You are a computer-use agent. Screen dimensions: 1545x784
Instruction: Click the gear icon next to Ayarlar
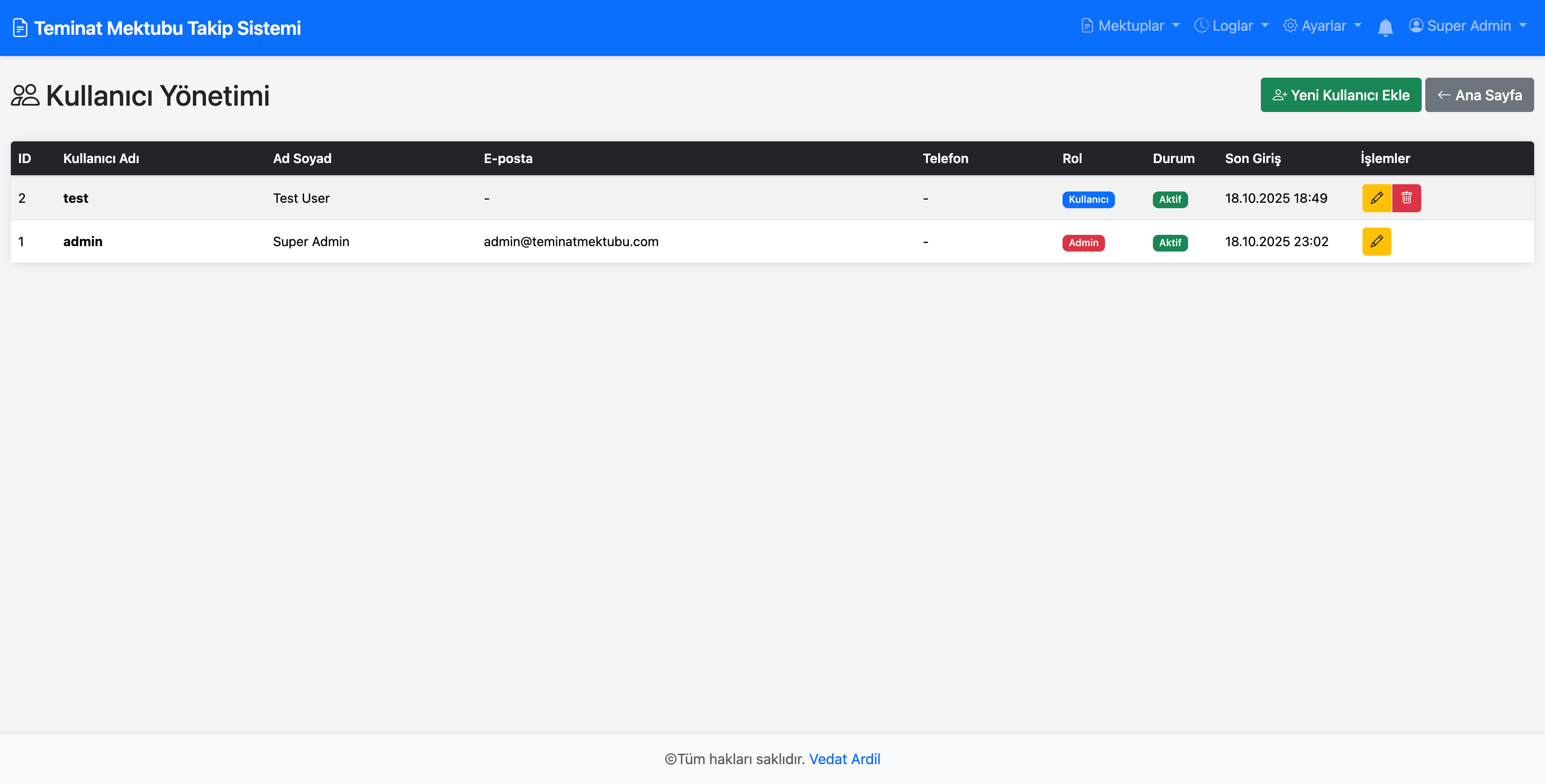(x=1289, y=26)
